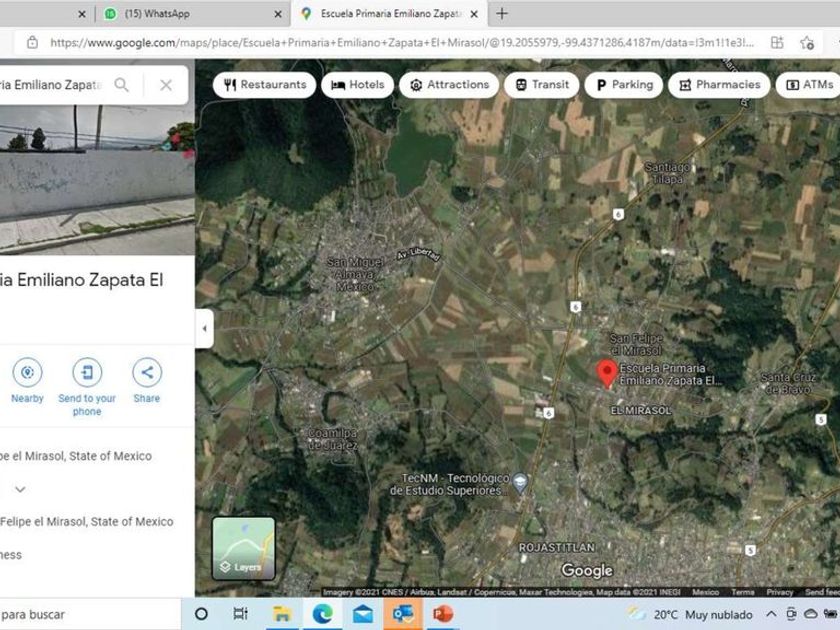Open the street view photo of the school
840x630 pixels.
(x=97, y=179)
